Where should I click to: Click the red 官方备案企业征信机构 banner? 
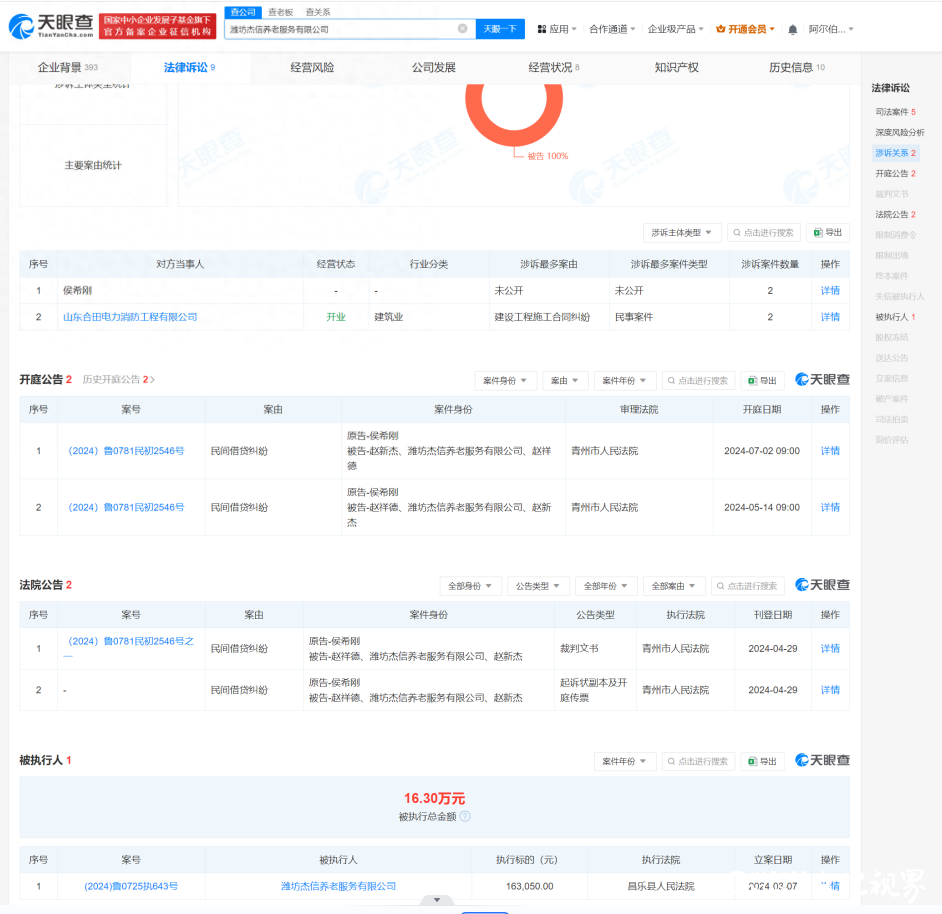tap(157, 26)
